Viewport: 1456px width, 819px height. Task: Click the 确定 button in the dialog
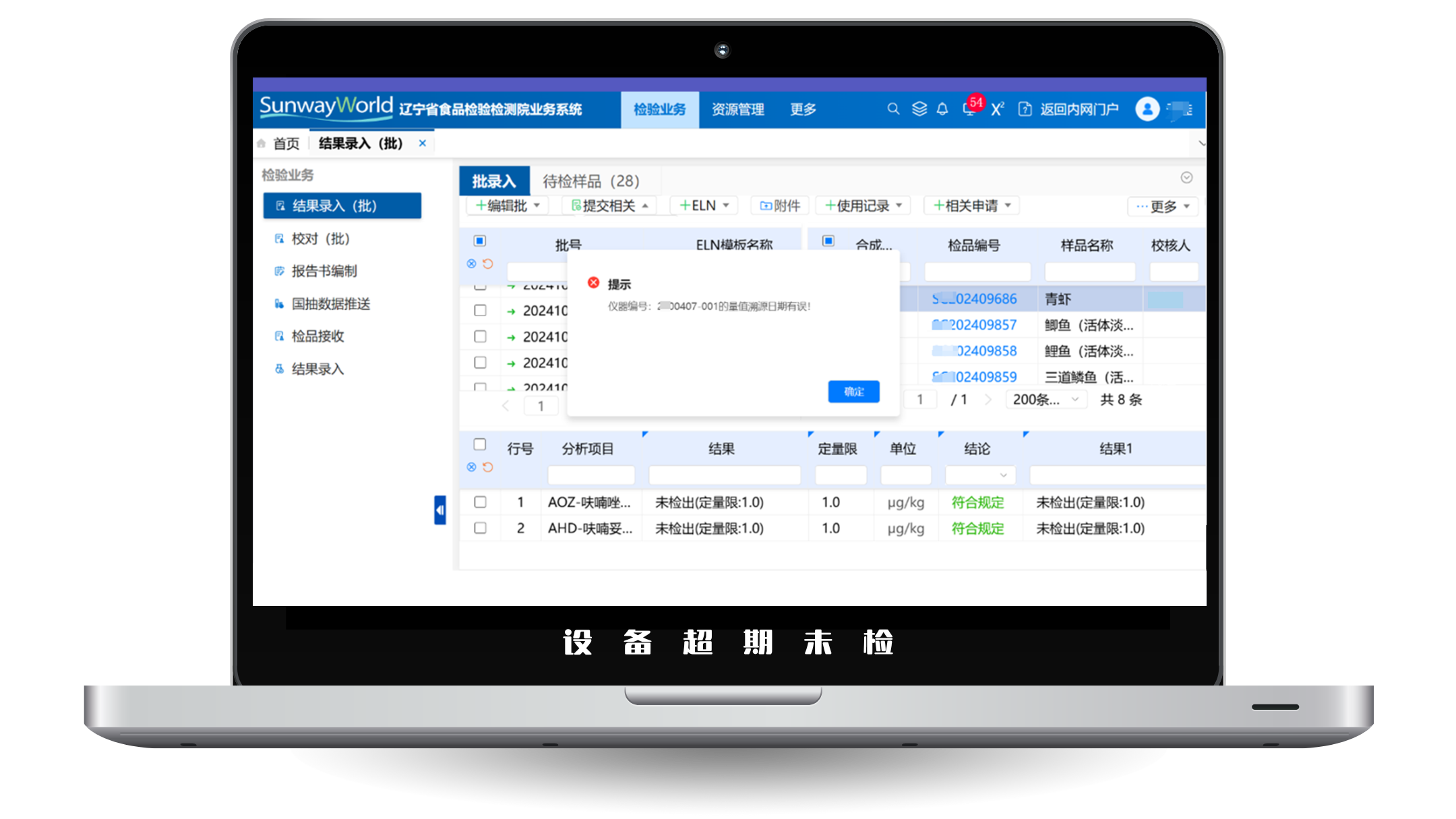coord(853,392)
